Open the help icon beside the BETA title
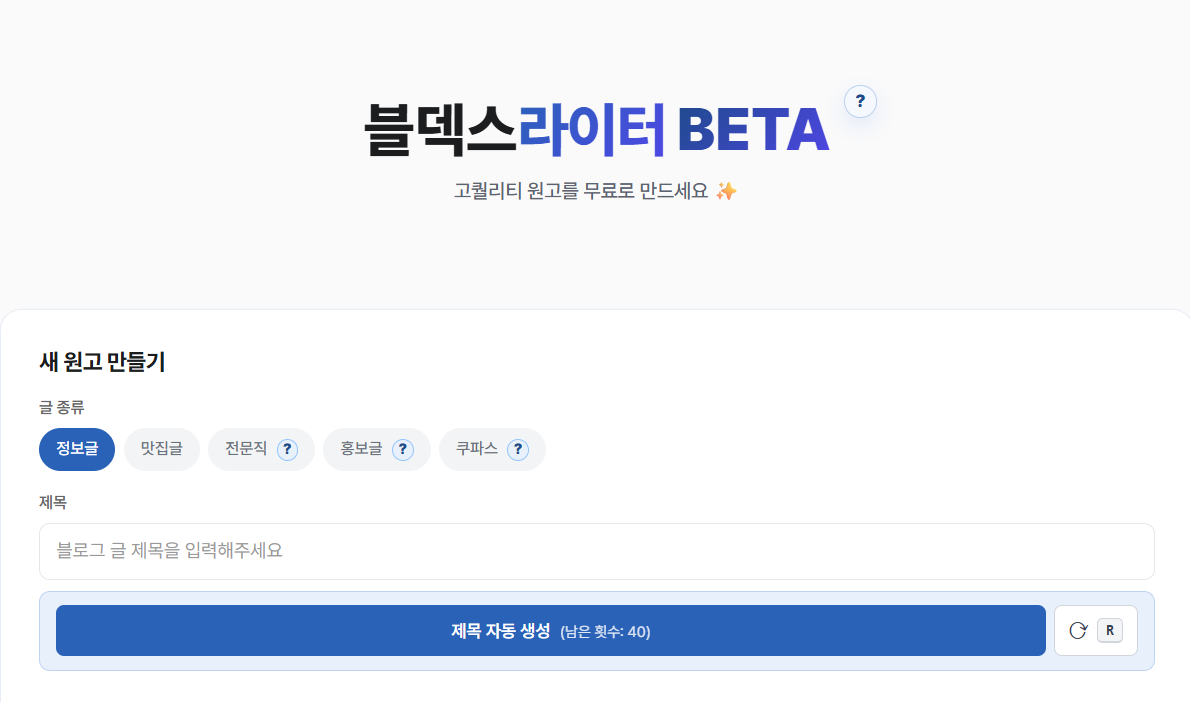The height and width of the screenshot is (702, 1190). click(x=860, y=101)
